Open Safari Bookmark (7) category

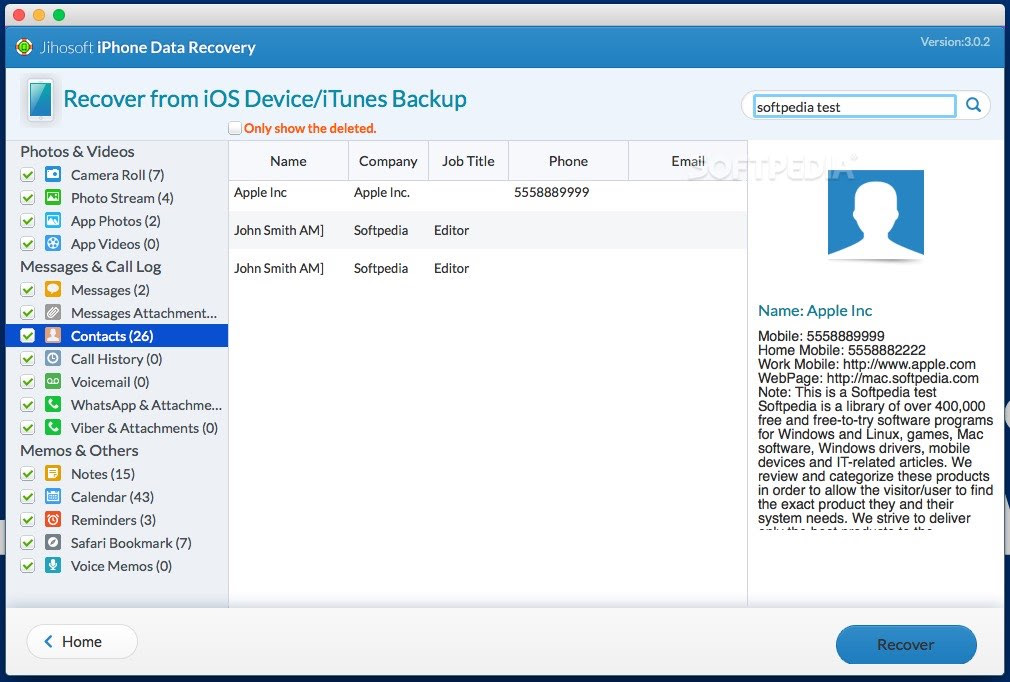[x=131, y=543]
